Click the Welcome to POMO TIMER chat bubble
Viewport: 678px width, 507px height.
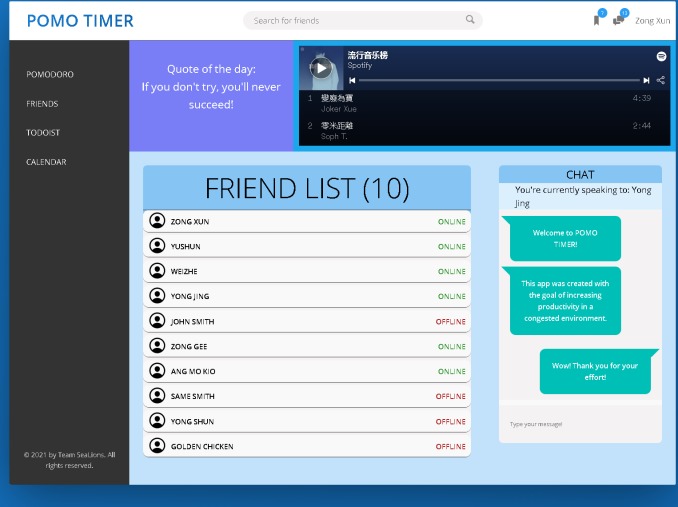(x=565, y=239)
